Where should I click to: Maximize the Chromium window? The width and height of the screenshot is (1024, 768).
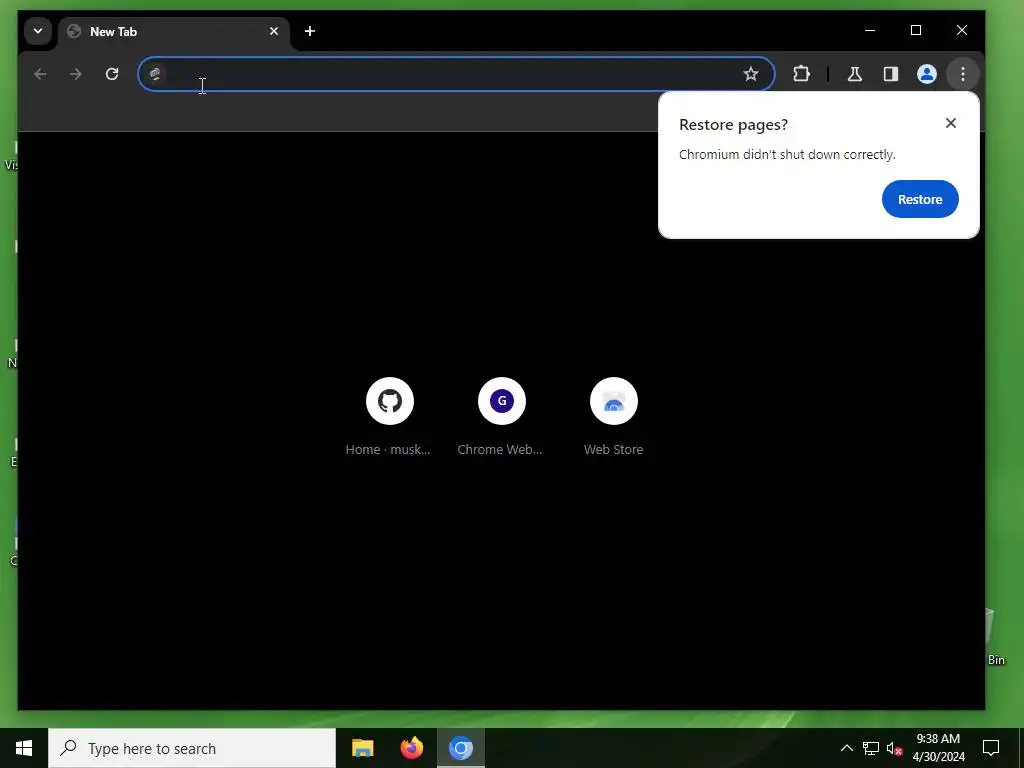[916, 30]
